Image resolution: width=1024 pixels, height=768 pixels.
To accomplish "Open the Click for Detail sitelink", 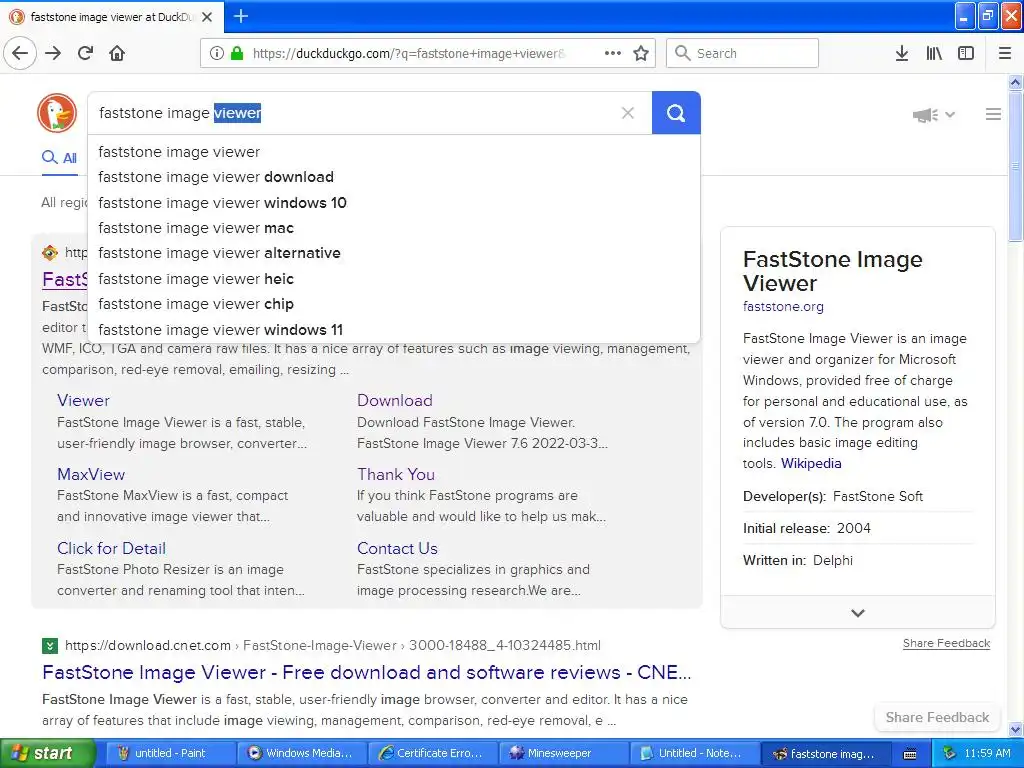I will [x=111, y=549].
